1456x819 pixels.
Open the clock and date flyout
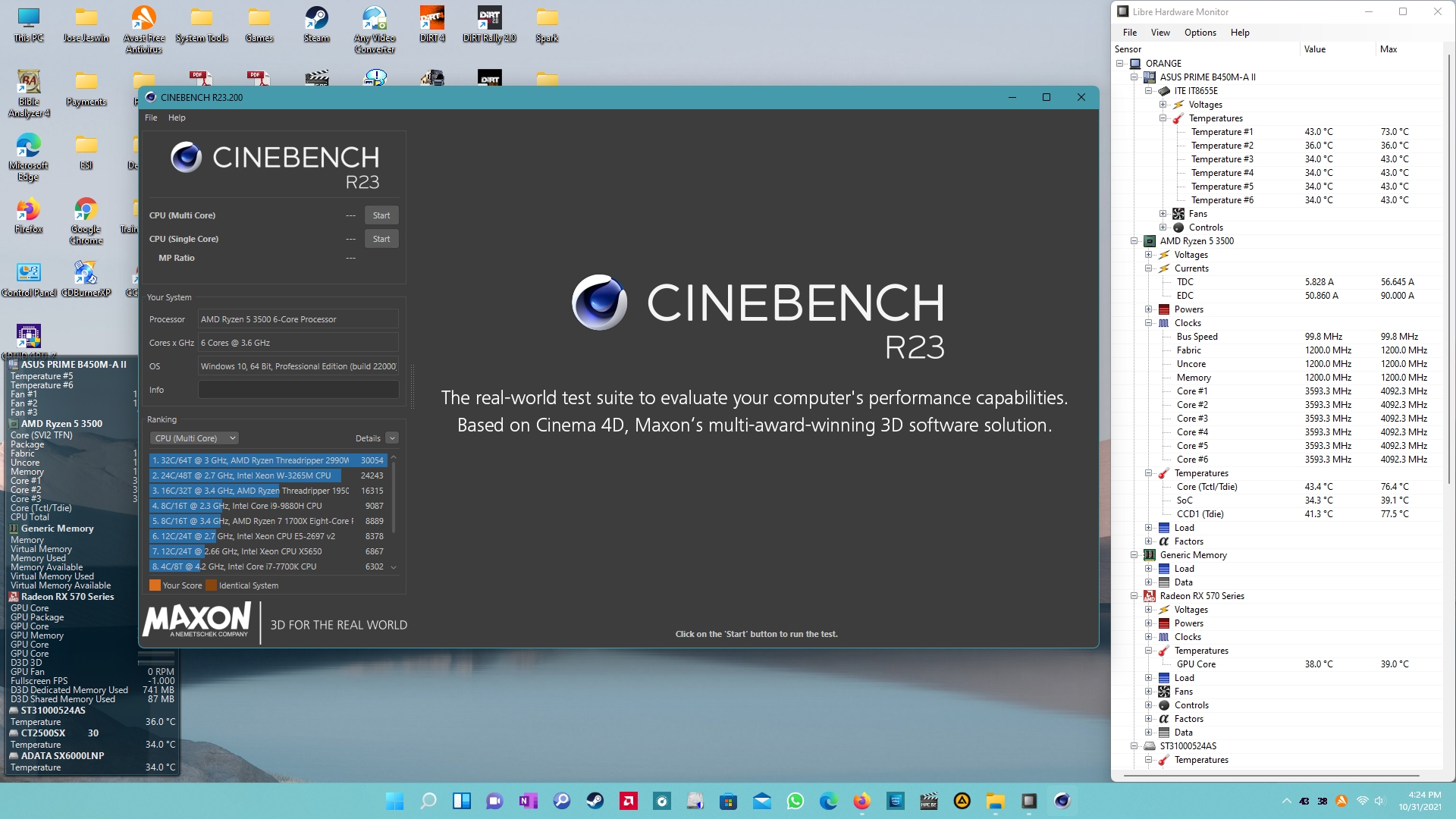pos(1420,801)
